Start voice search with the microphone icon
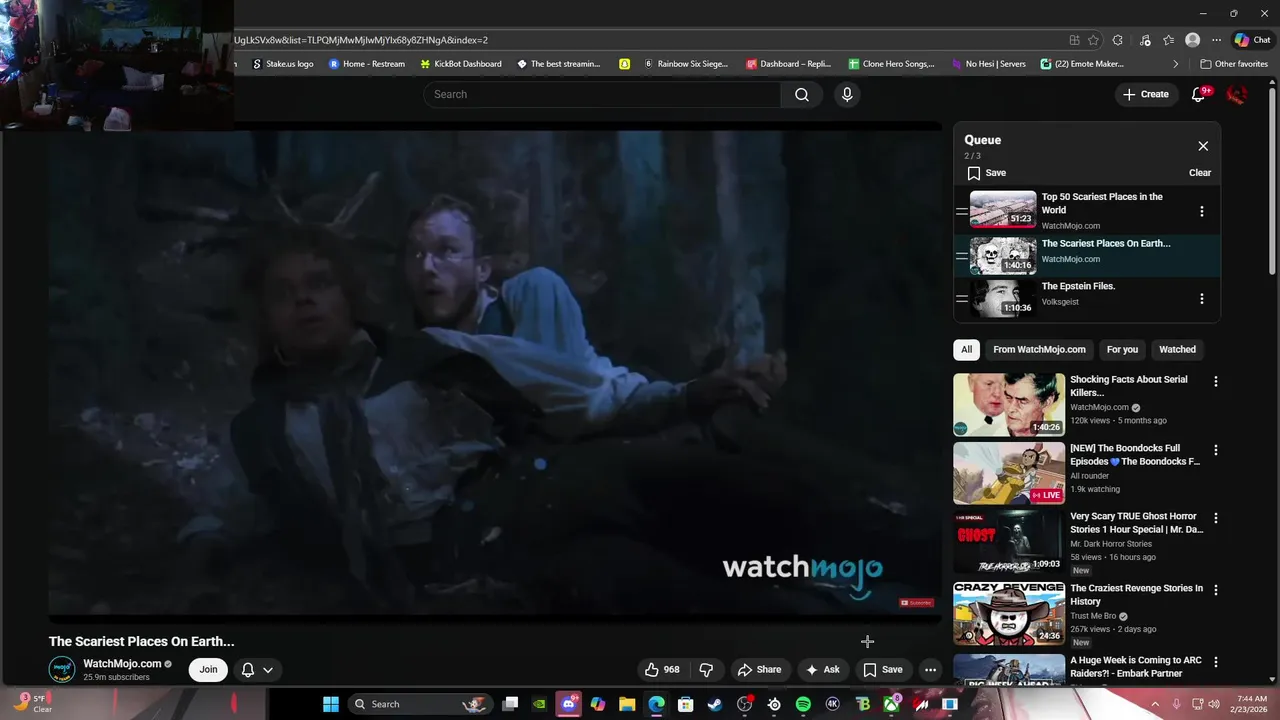The image size is (1280, 720). click(847, 94)
